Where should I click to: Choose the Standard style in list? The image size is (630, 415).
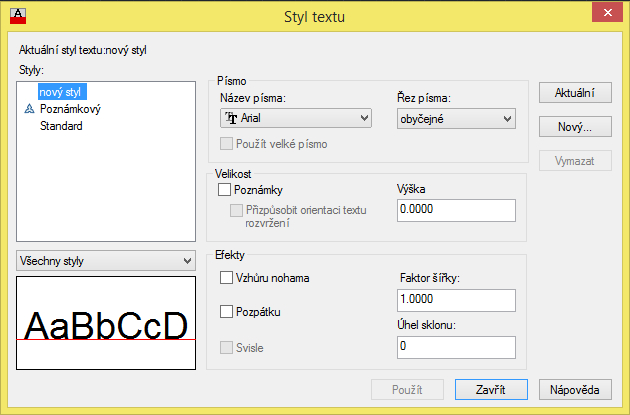click(x=61, y=126)
